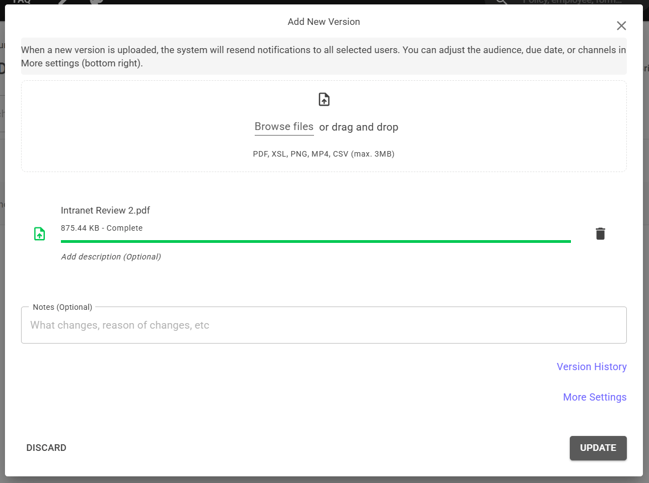Click the green file icon beside Intranet Review

click(40, 234)
